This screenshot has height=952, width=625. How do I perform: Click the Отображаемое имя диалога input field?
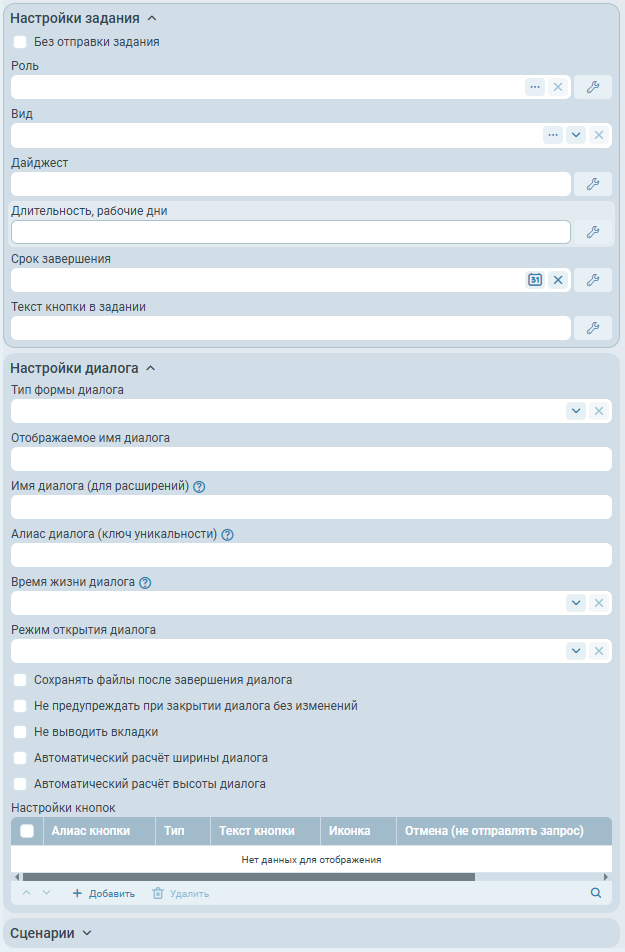[311, 459]
